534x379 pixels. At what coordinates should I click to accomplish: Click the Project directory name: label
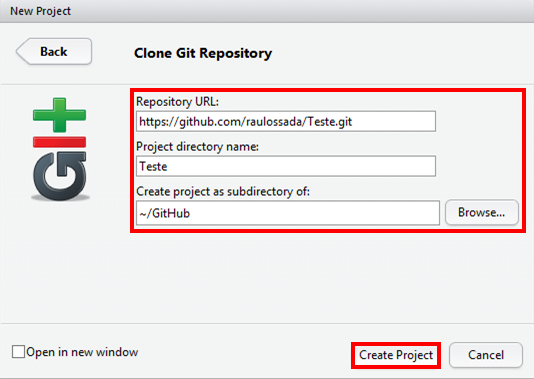tap(198, 146)
